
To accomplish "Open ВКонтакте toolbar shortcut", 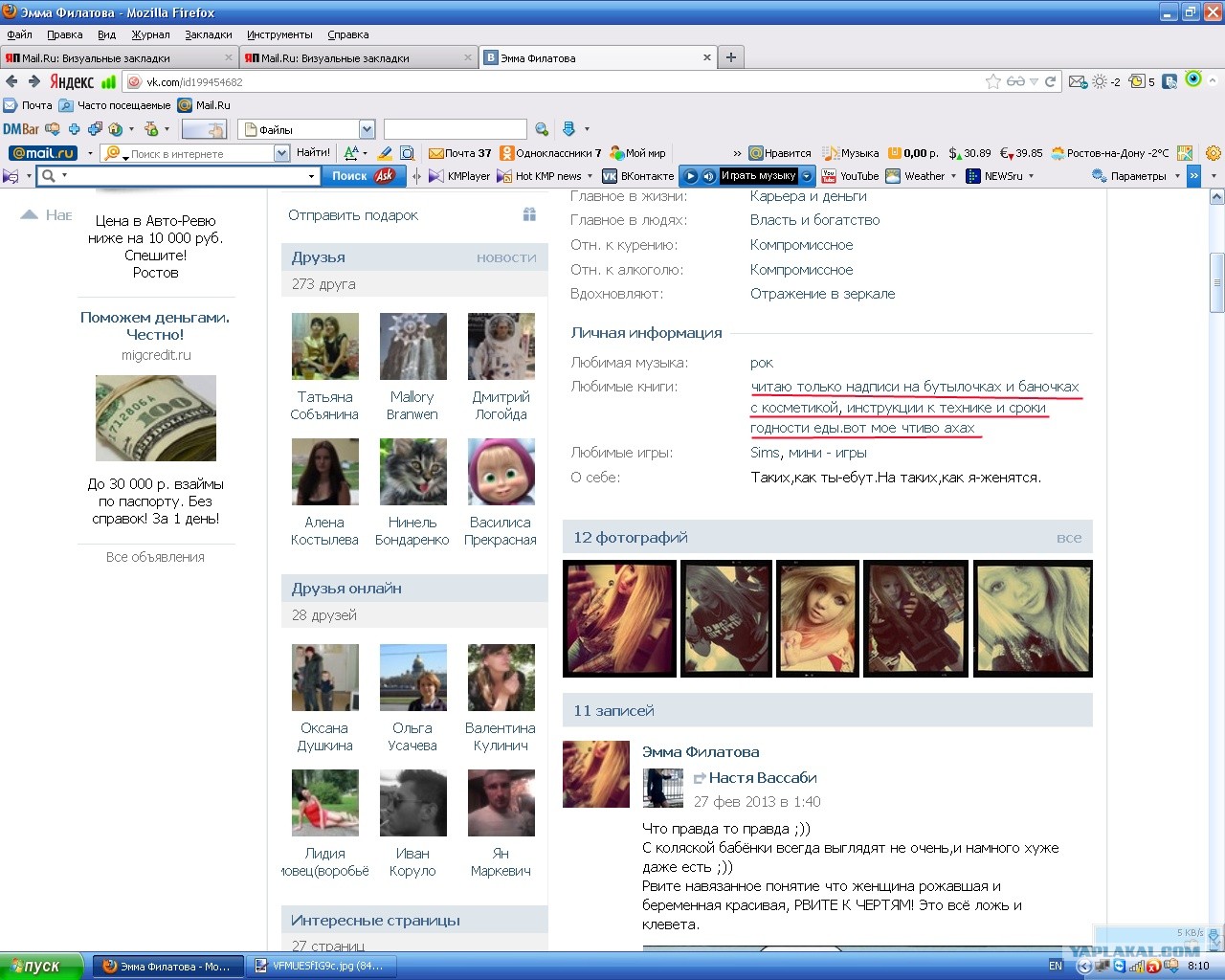I will 637,176.
